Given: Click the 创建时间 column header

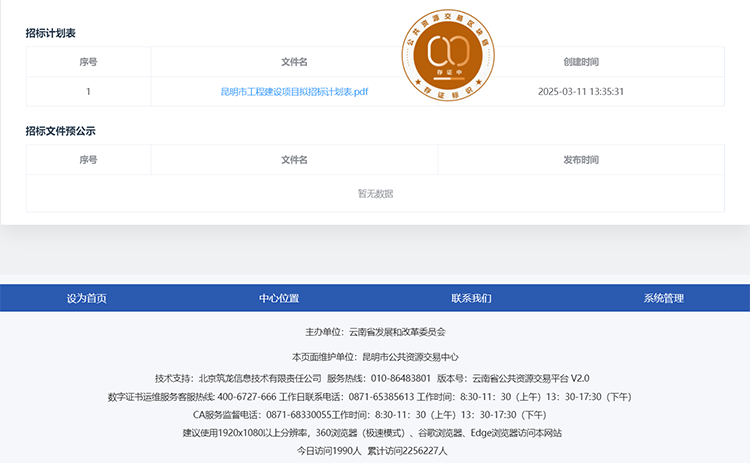Looking at the screenshot, I should 581,62.
